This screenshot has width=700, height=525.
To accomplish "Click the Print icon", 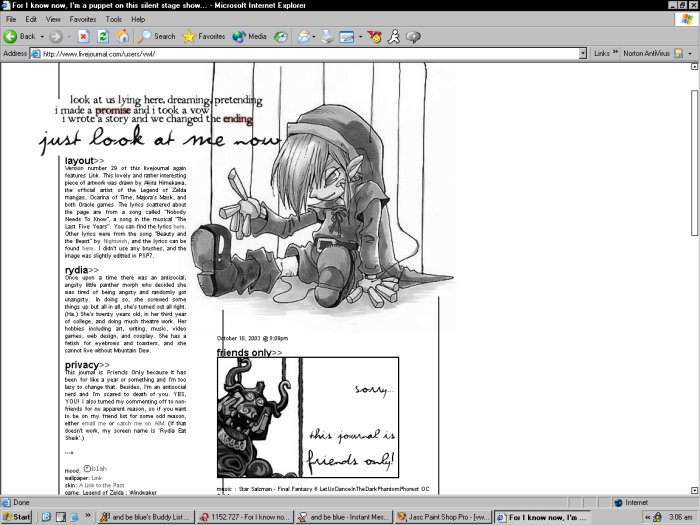I will 327,37.
